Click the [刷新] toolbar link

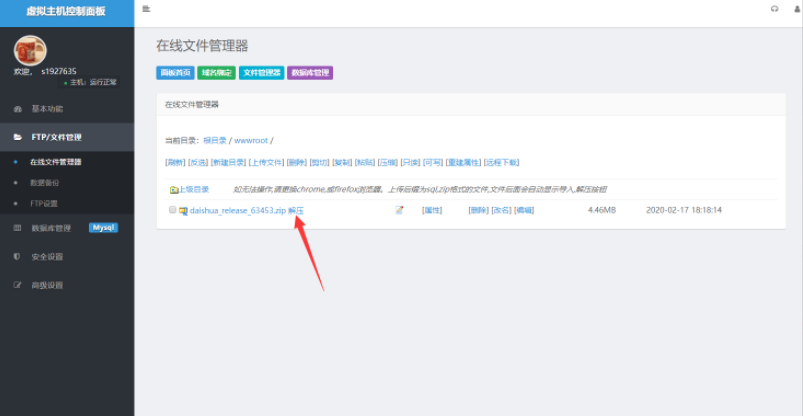click(175, 162)
